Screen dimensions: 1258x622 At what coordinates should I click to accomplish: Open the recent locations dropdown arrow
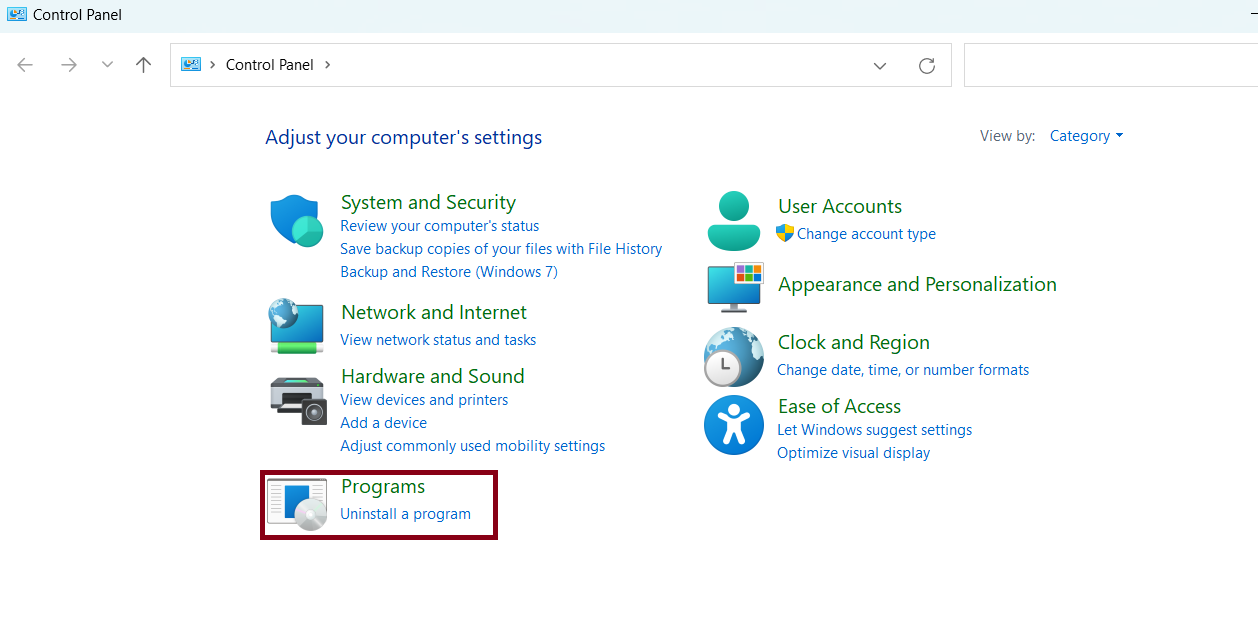click(107, 65)
